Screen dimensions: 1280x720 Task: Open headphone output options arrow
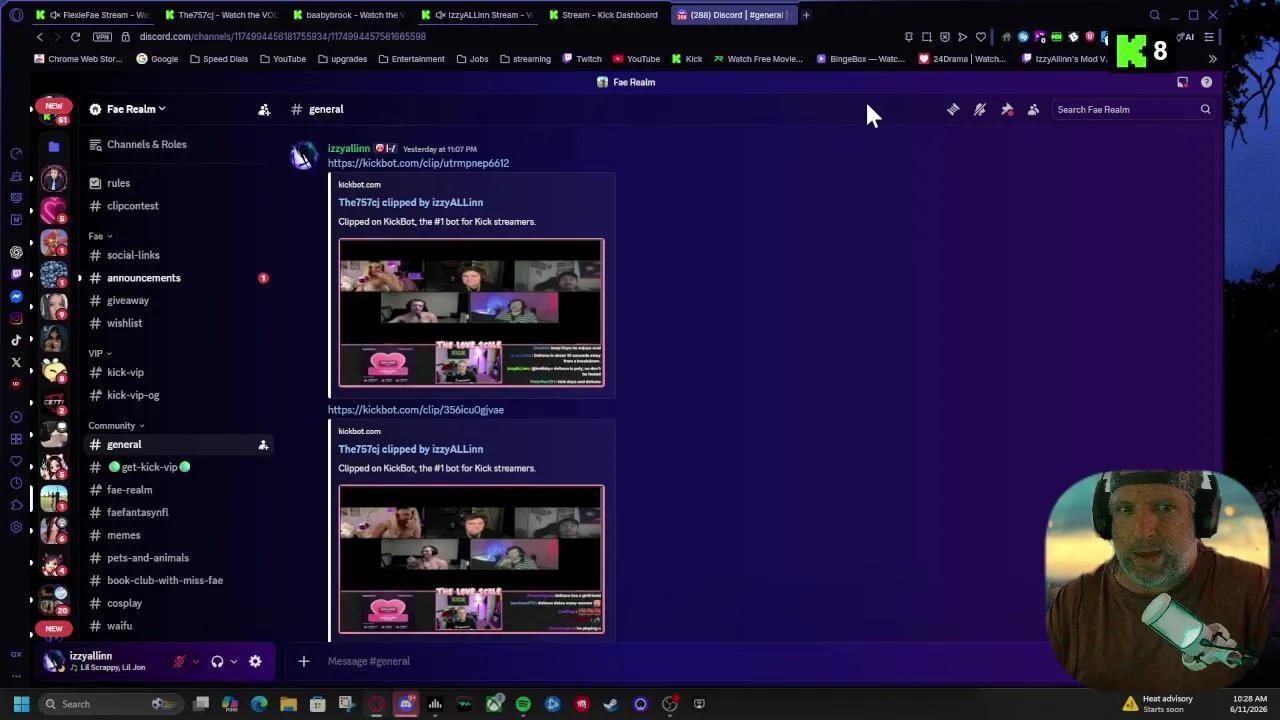click(x=233, y=661)
